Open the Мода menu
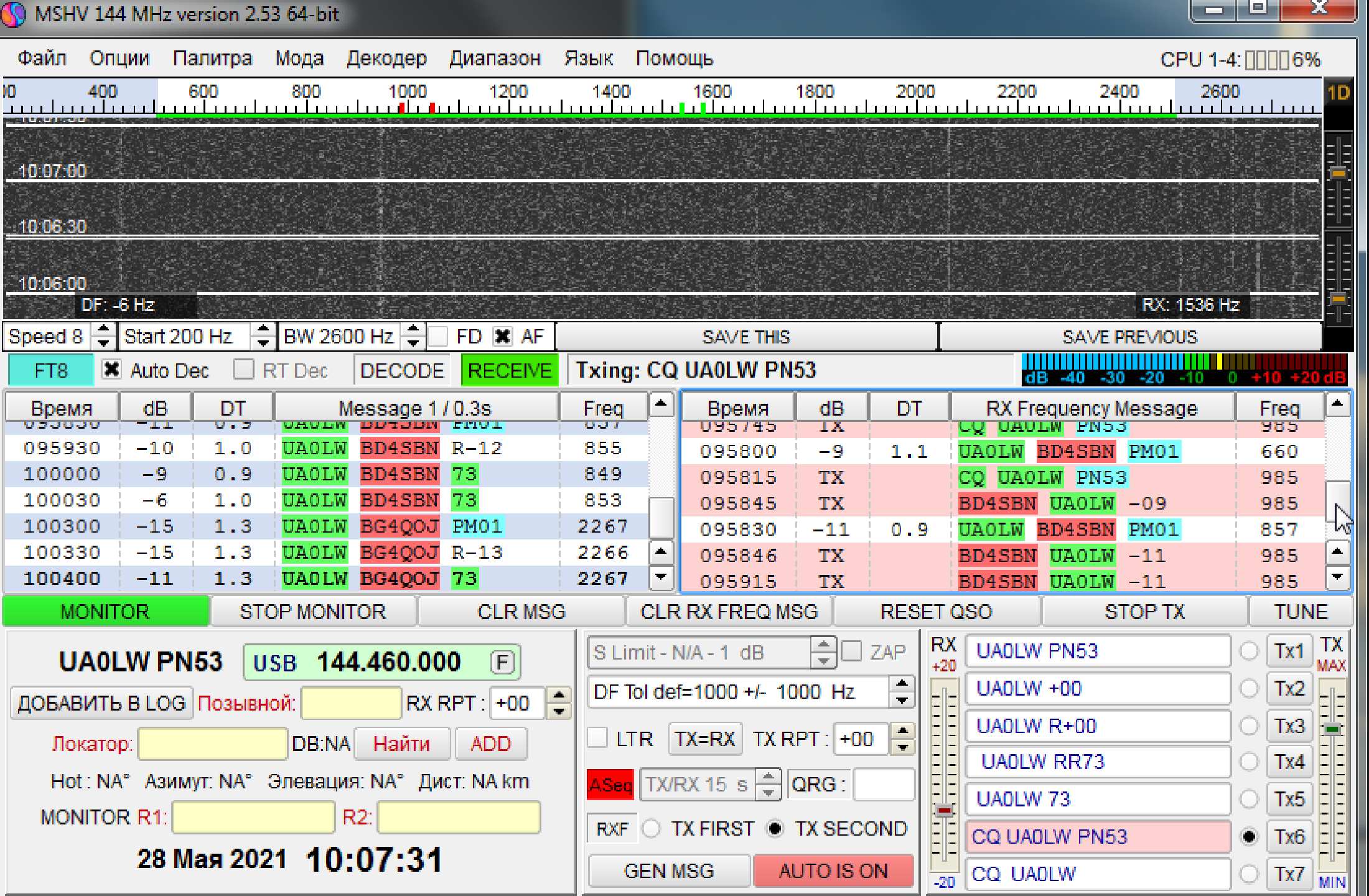 tap(299, 58)
